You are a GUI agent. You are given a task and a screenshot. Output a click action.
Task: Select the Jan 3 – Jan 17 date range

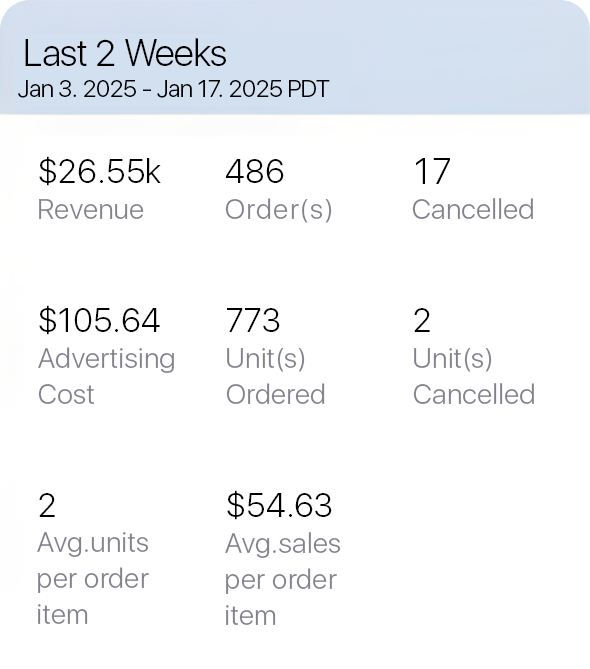(x=173, y=89)
